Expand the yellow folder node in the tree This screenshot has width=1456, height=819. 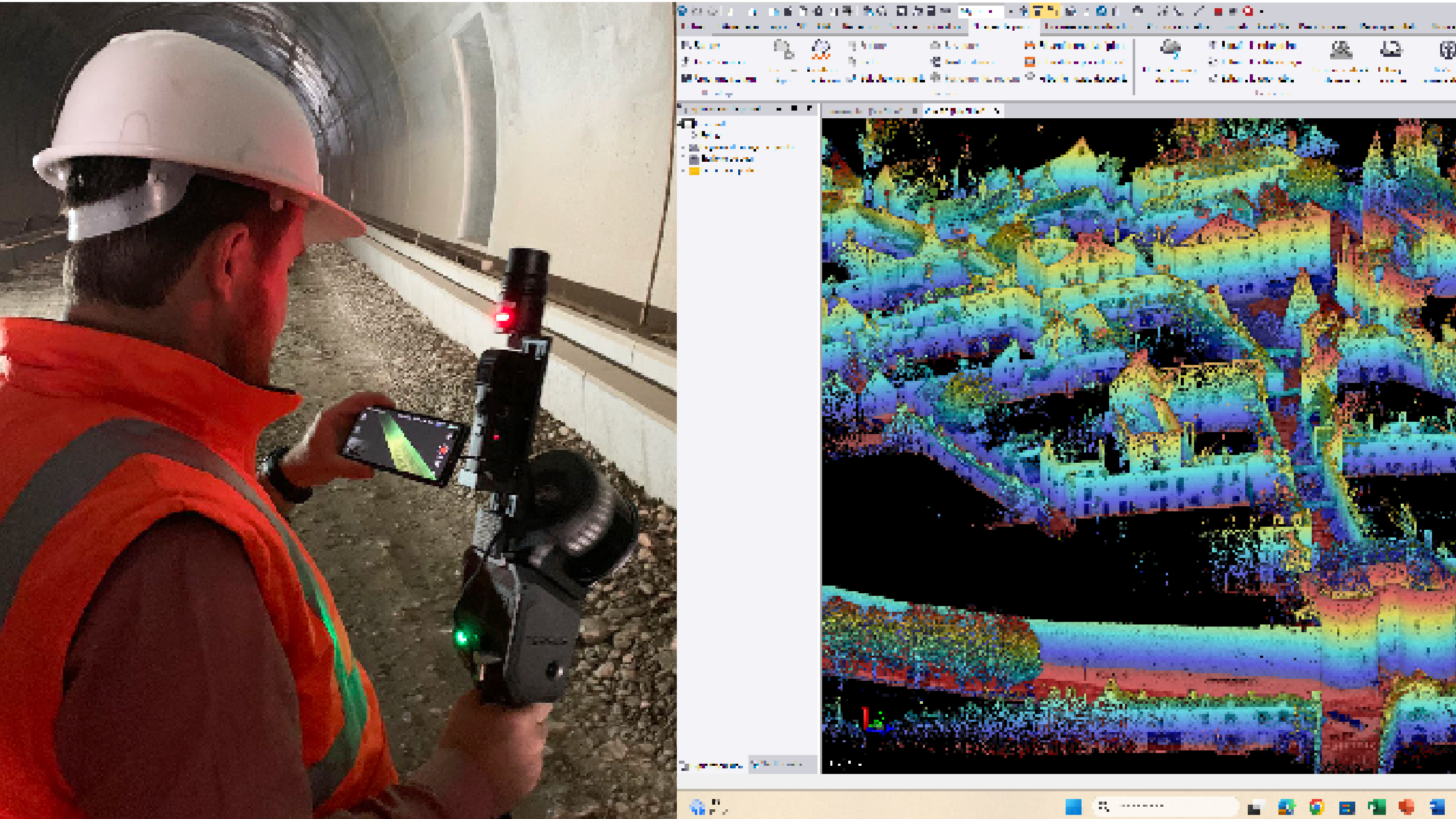pyautogui.click(x=683, y=170)
